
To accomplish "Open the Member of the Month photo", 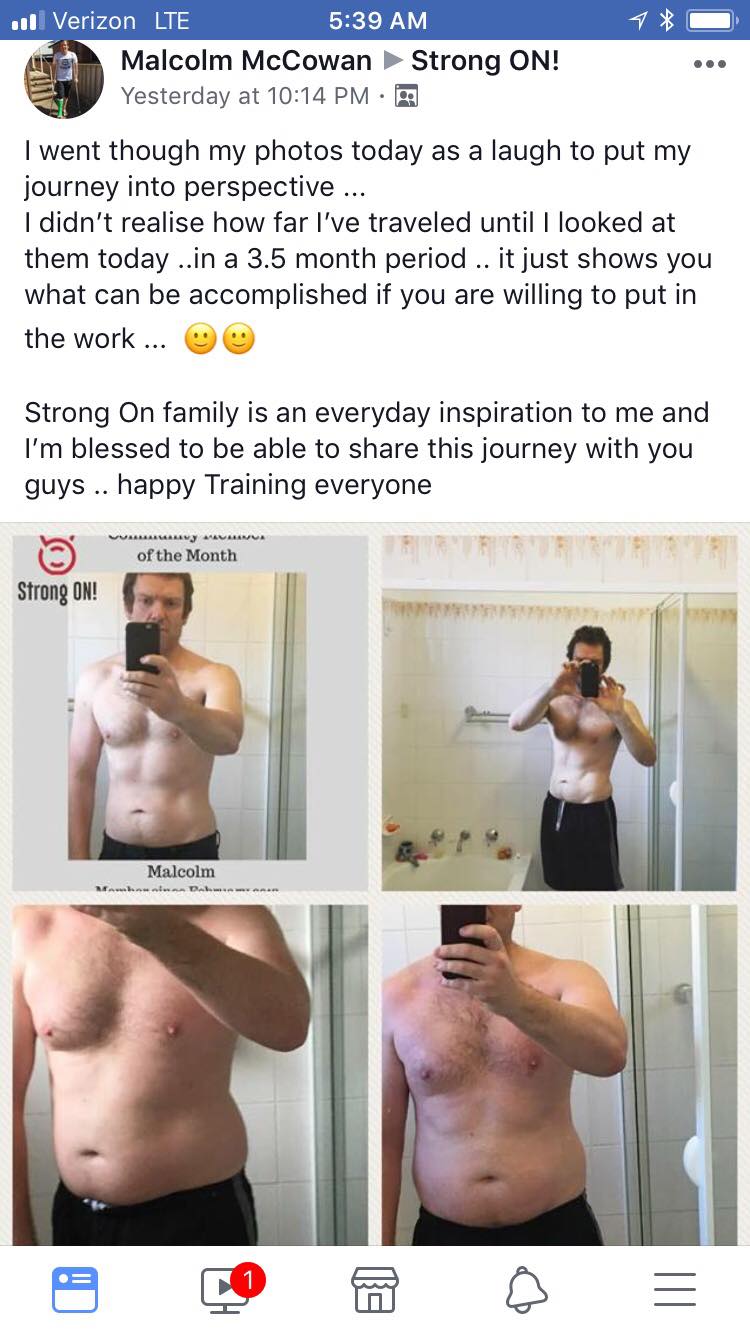I will tap(190, 713).
